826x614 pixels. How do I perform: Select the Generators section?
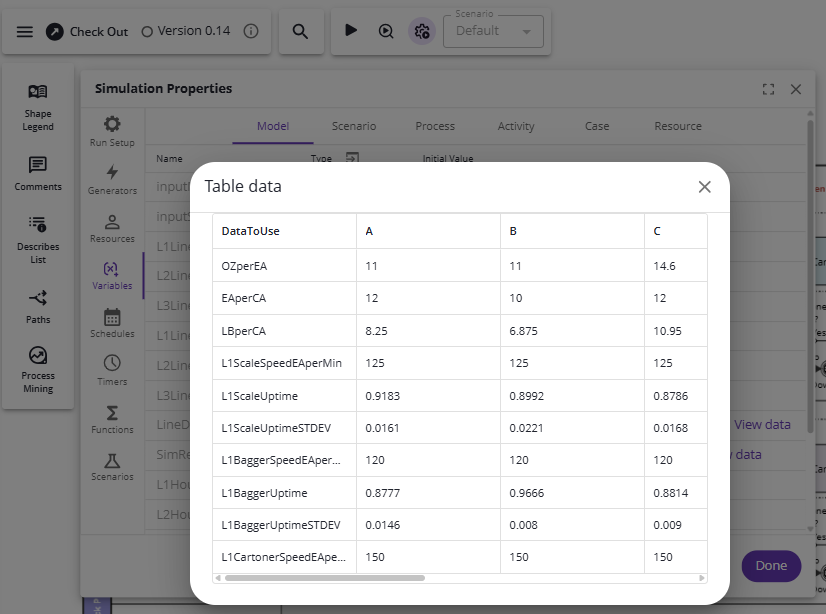tap(112, 179)
